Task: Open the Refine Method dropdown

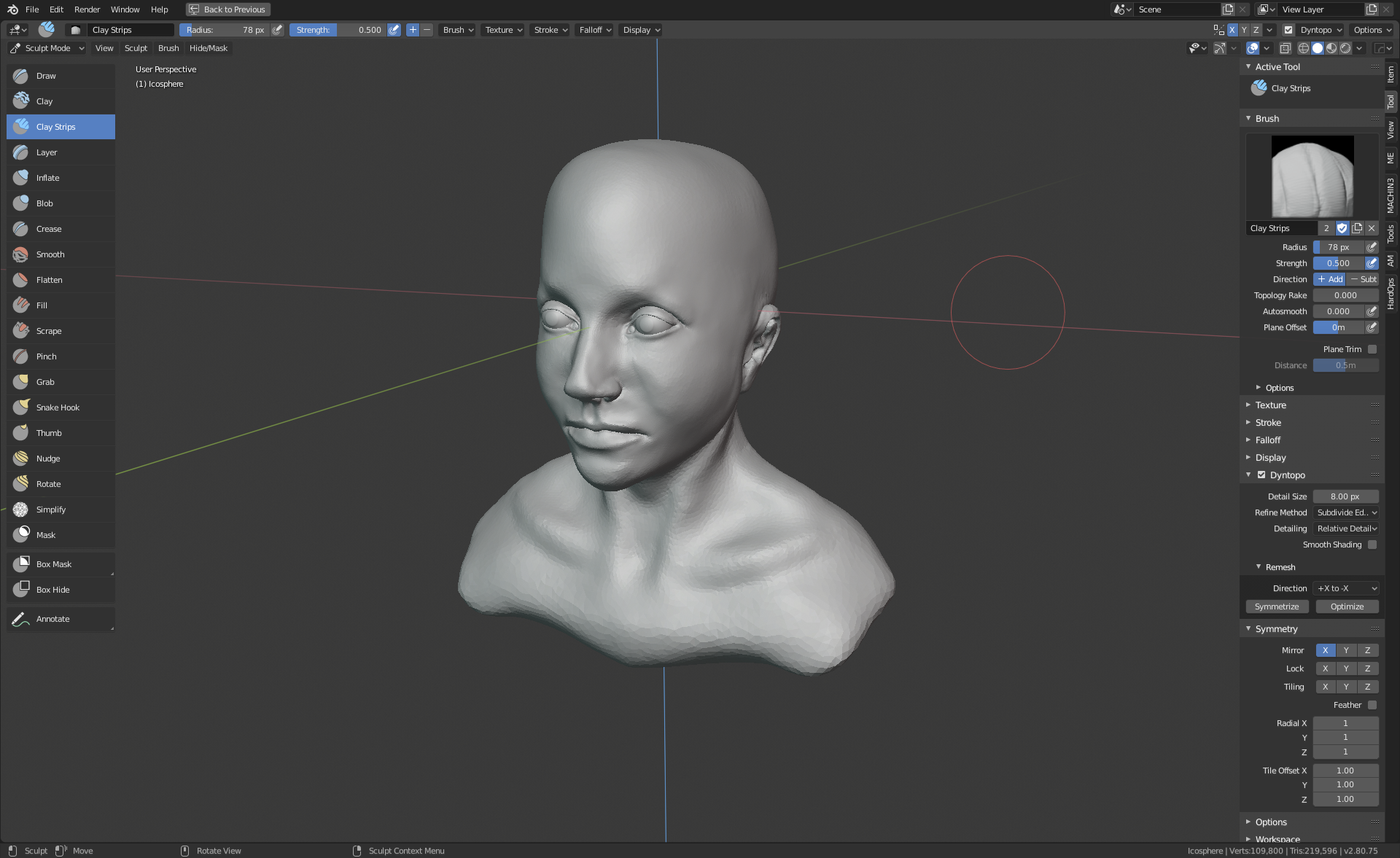Action: (x=1346, y=512)
